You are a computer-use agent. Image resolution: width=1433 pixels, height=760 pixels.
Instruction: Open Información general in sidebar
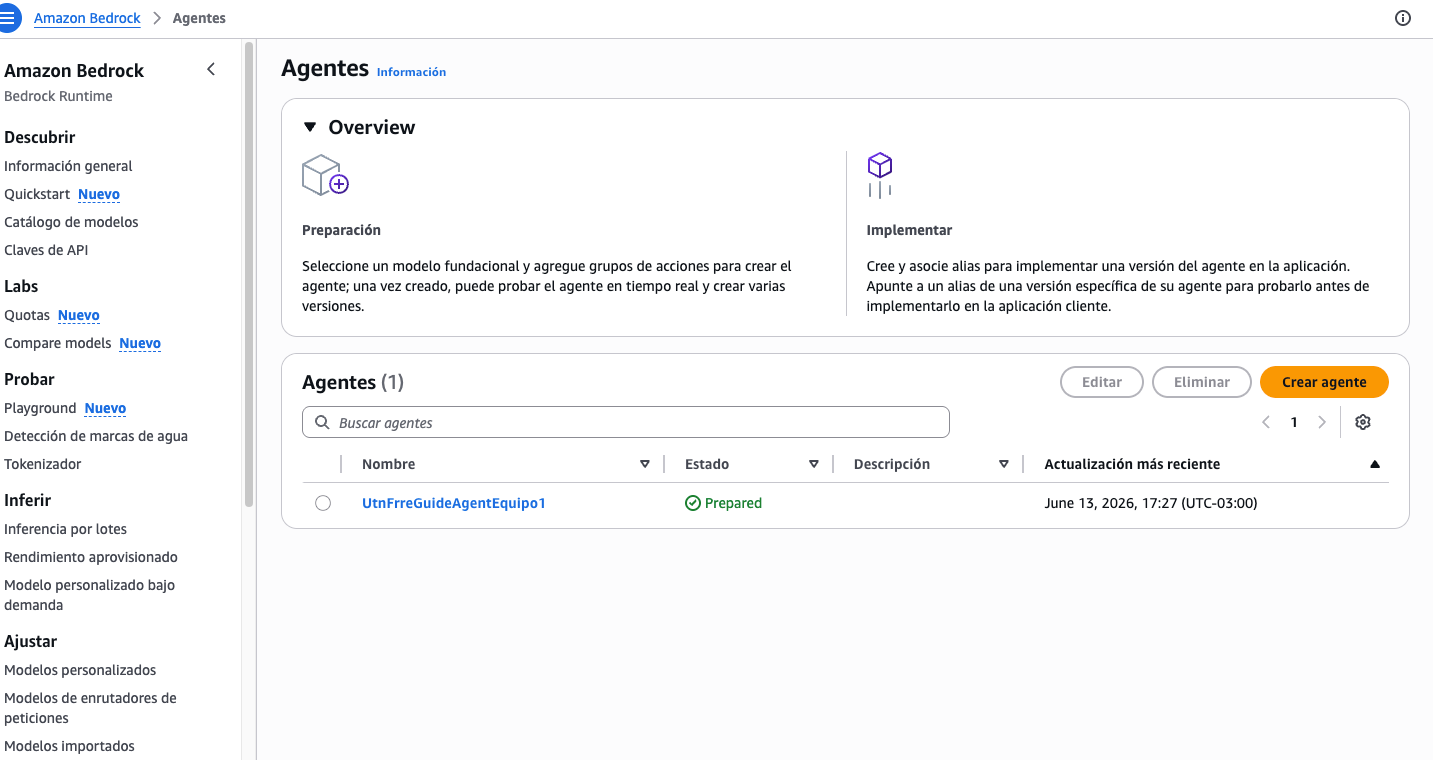coord(68,166)
